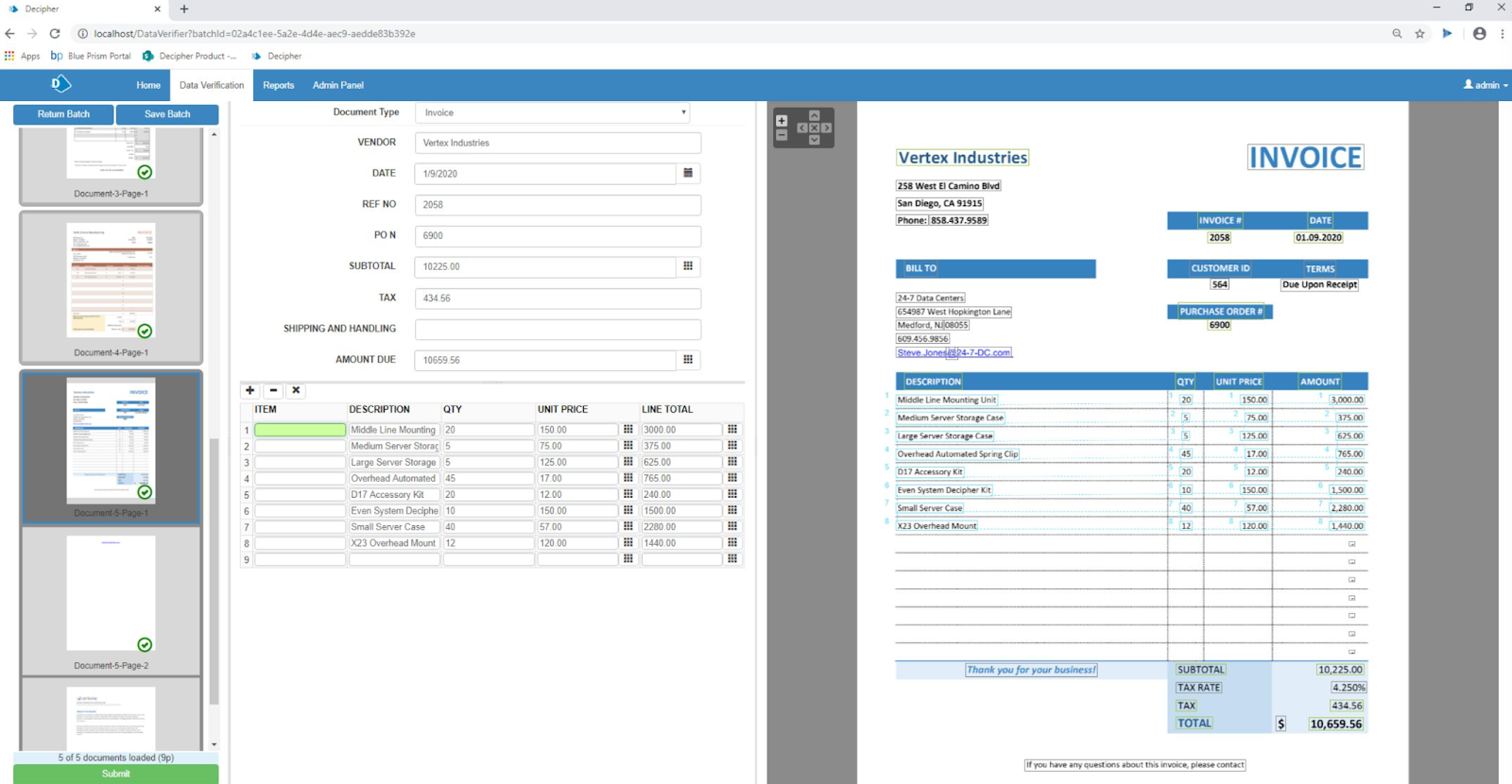Viewport: 1512px width, 784px height.
Task: Click the Decipher logo in navbar
Action: coord(60,84)
